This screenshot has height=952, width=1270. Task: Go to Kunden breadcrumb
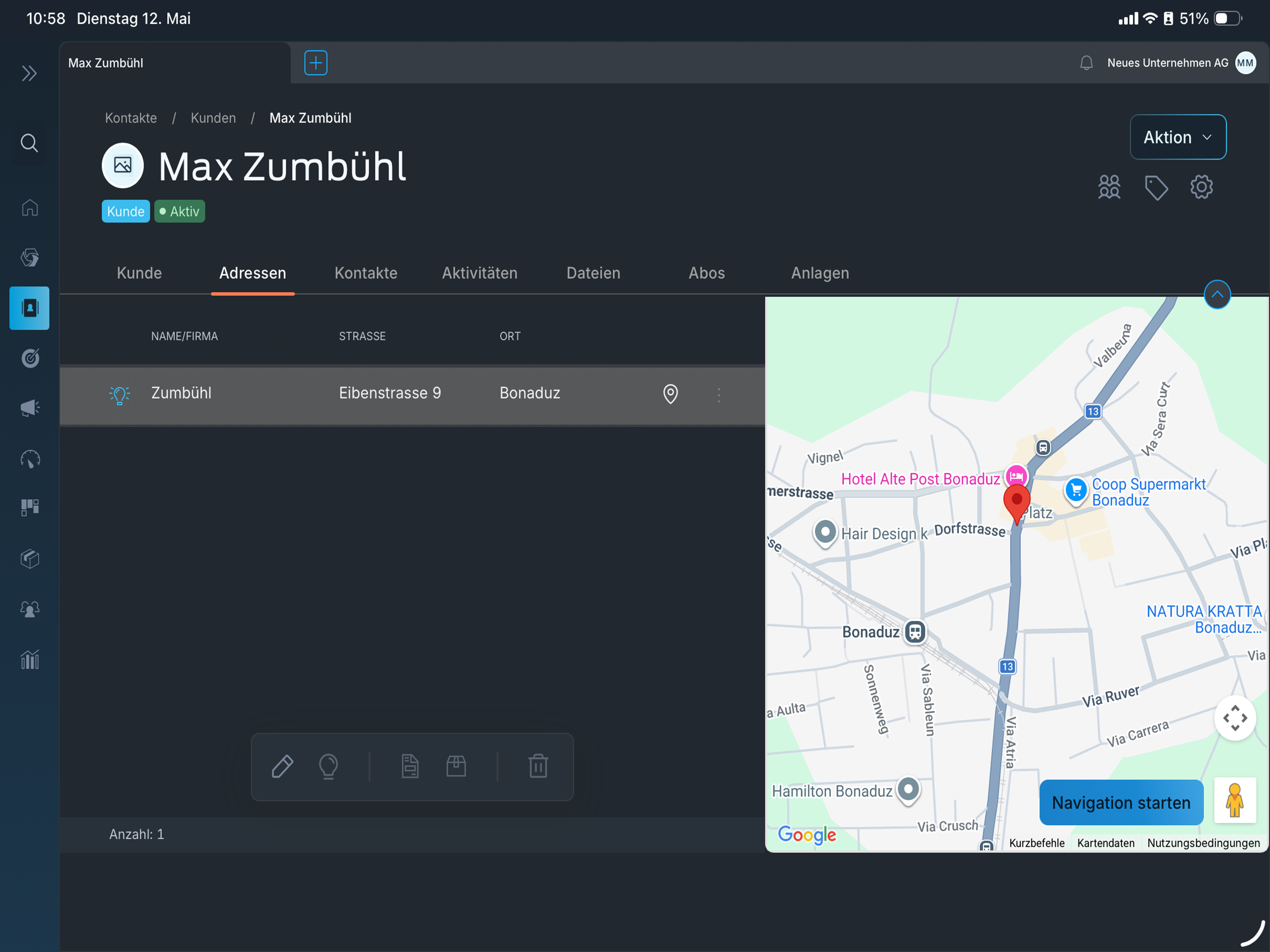pos(213,118)
